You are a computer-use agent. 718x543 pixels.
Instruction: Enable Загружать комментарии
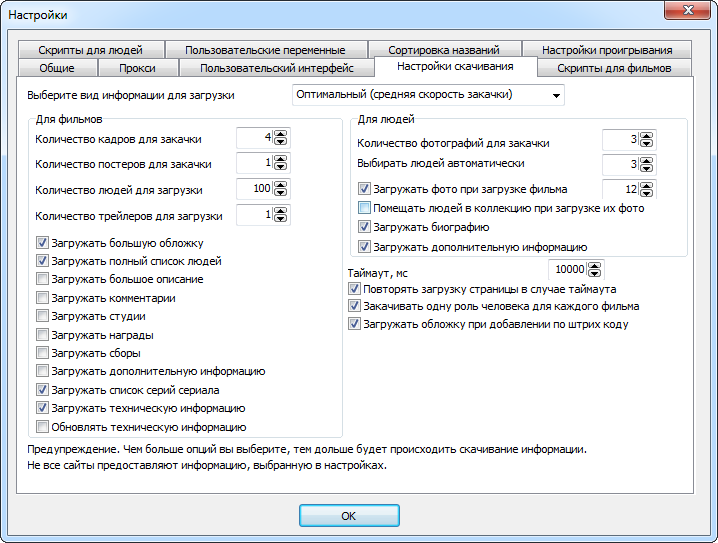42,298
